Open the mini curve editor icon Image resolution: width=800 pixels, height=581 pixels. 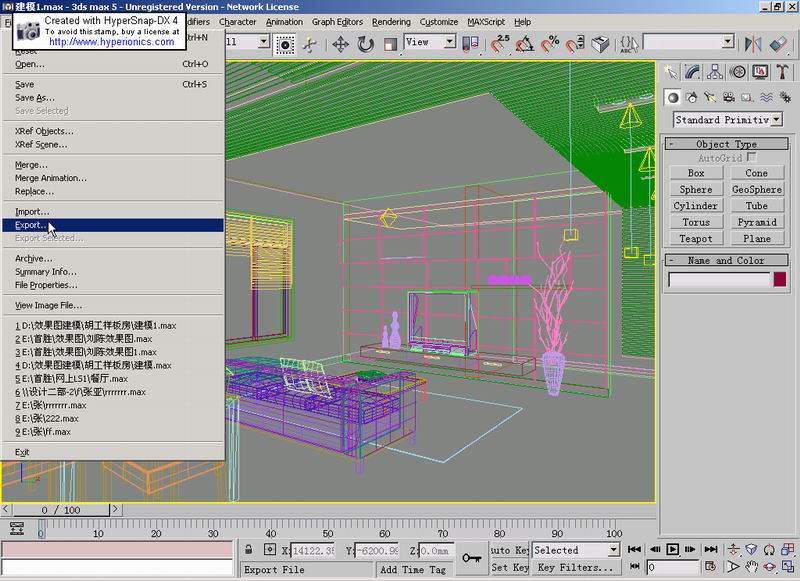(x=17, y=528)
